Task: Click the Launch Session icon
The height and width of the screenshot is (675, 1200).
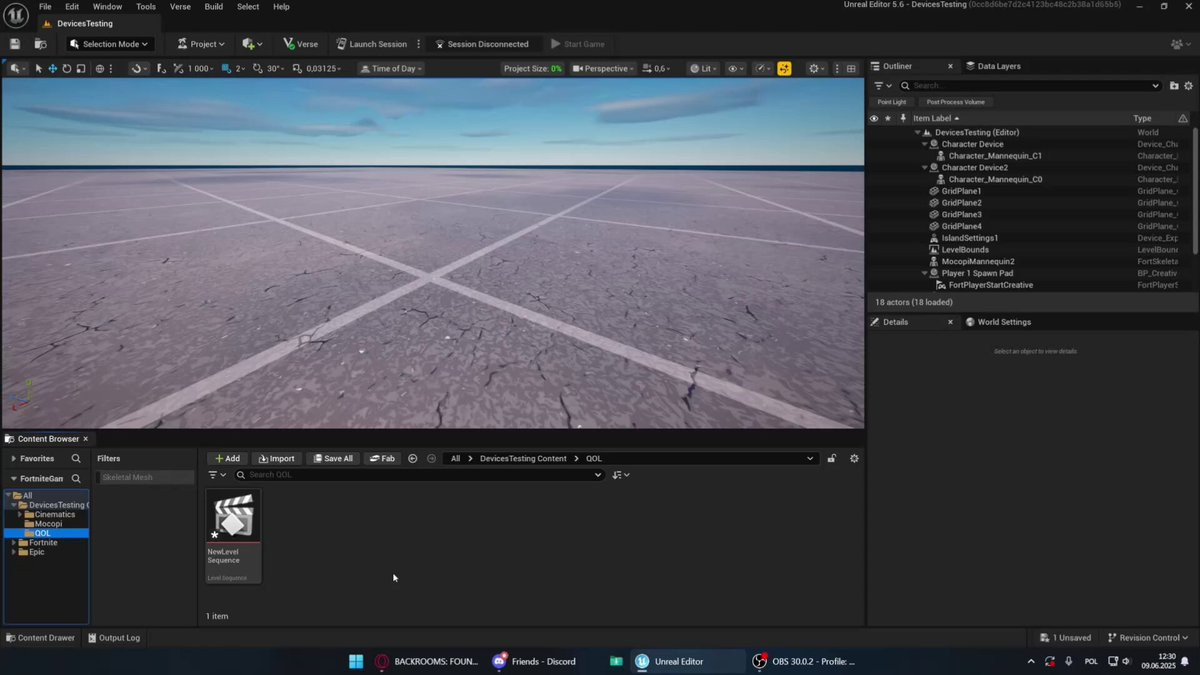Action: click(x=342, y=44)
